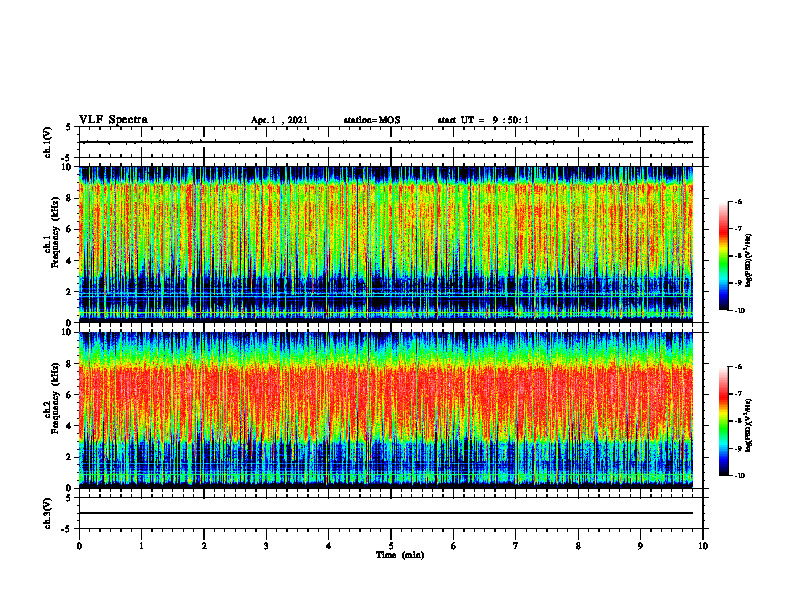This screenshot has height=612, width=792.
Task: Click the "-7" label on ch.1 color scale
Action: click(738, 229)
